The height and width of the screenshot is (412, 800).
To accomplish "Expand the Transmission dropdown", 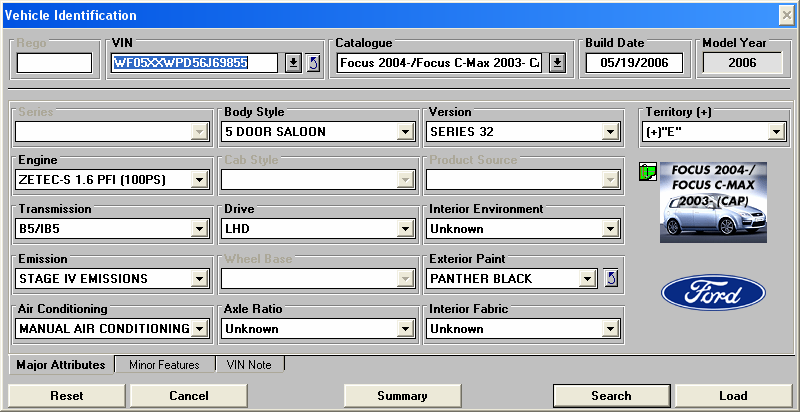I will (x=199, y=229).
